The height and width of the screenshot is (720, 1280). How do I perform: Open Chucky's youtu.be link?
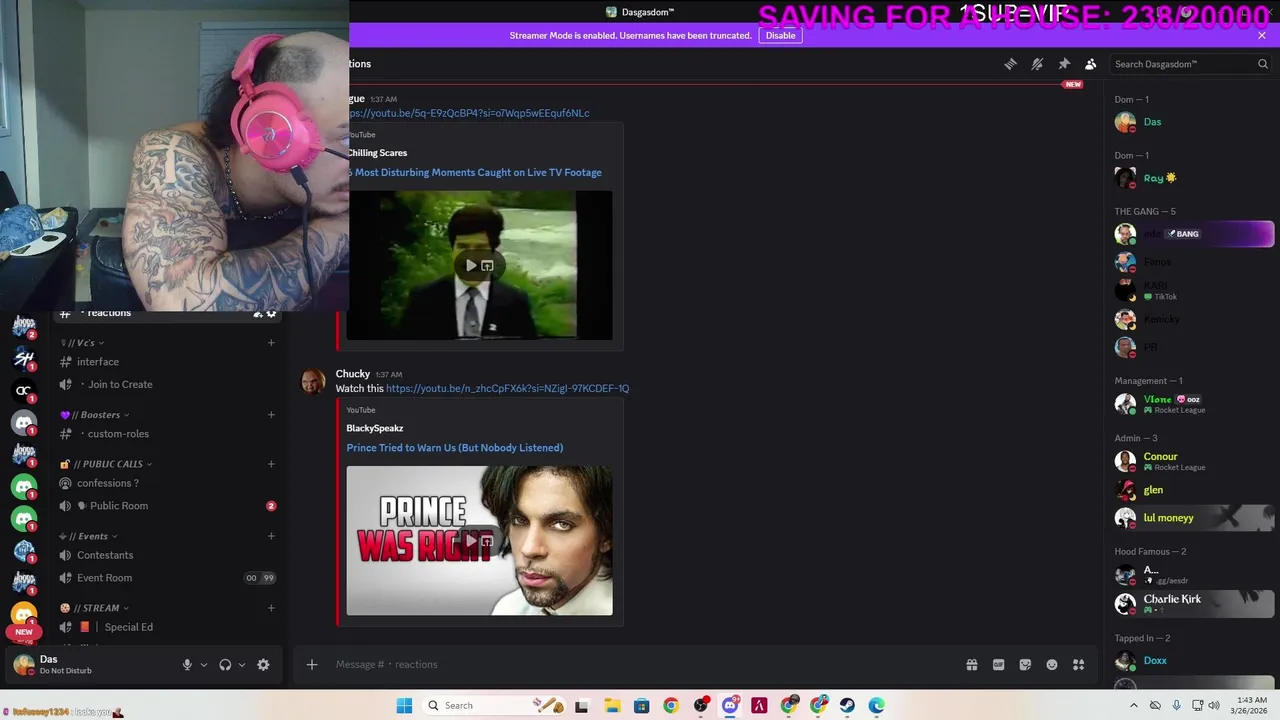click(507, 388)
